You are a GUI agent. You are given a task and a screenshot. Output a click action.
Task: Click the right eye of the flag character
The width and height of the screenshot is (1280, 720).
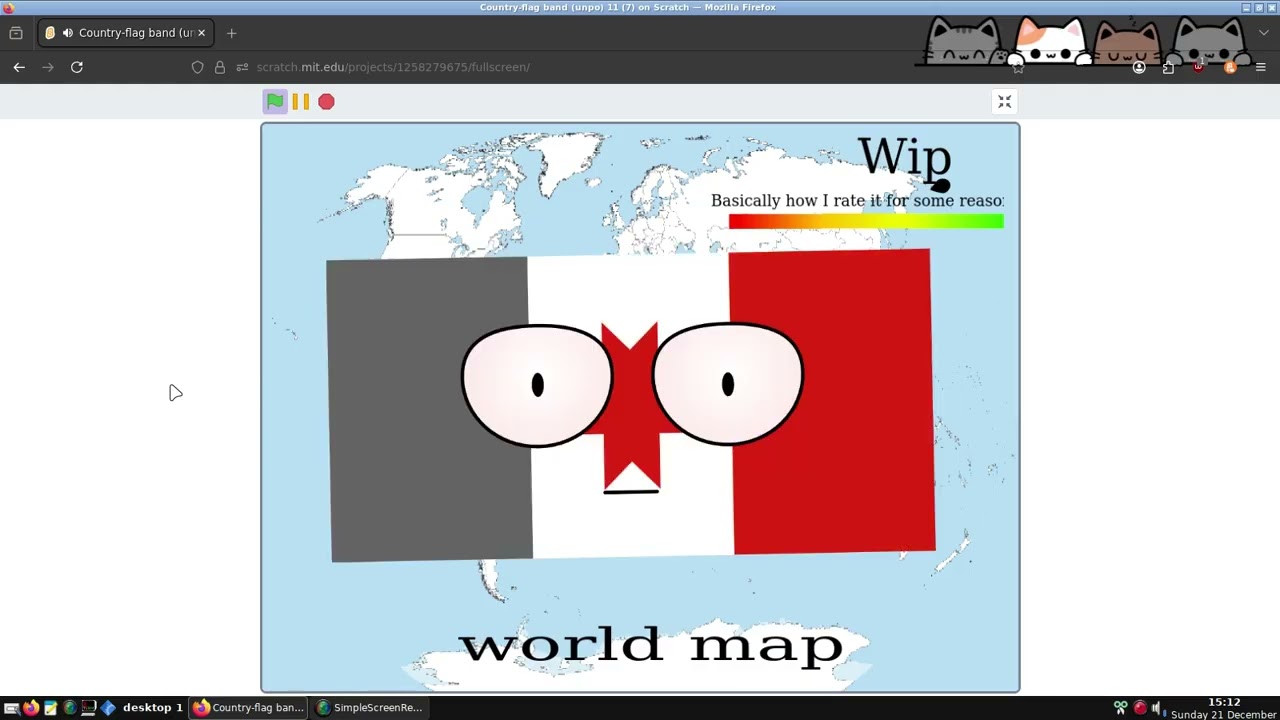pos(727,384)
